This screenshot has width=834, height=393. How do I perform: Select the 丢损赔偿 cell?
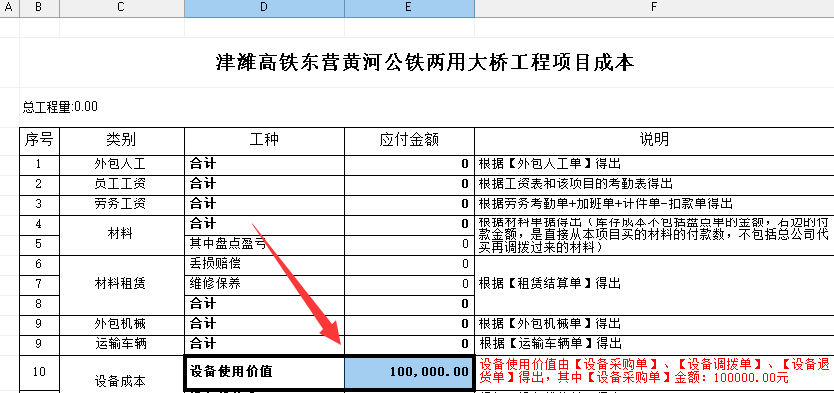point(264,264)
